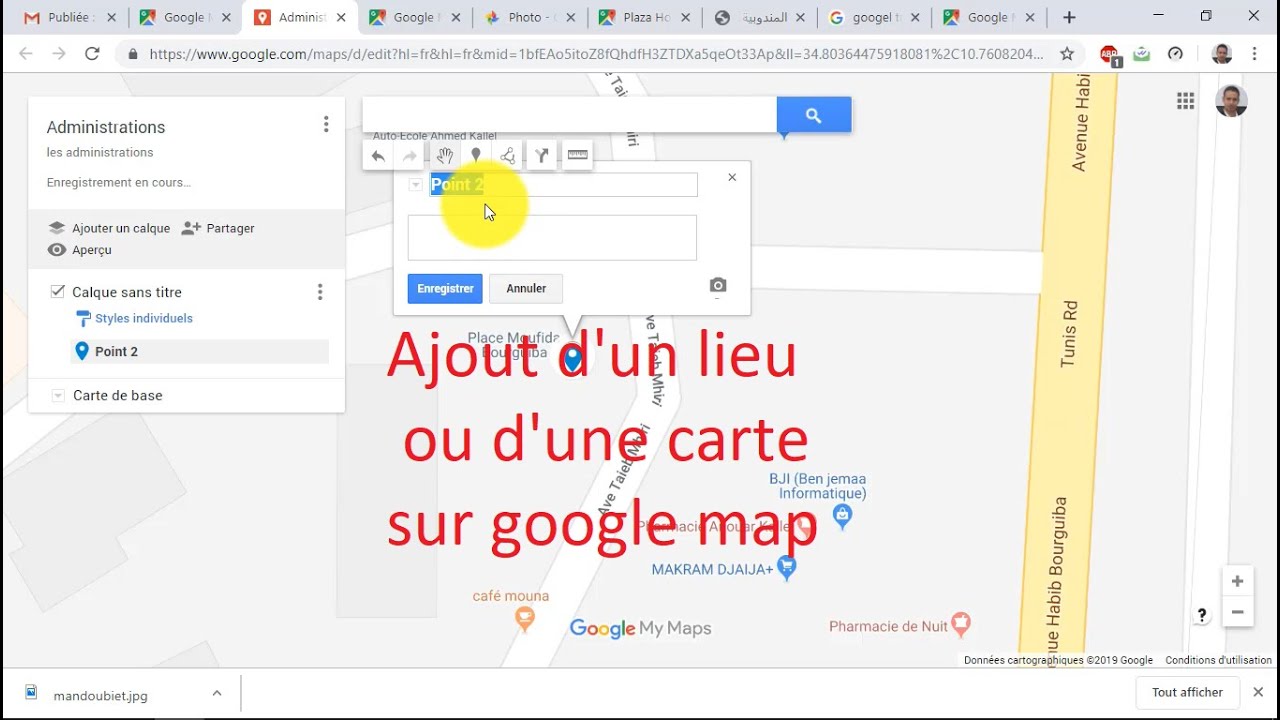The image size is (1280, 720).
Task: Toggle the Calque sans titre layer checkbox
Action: click(x=58, y=292)
